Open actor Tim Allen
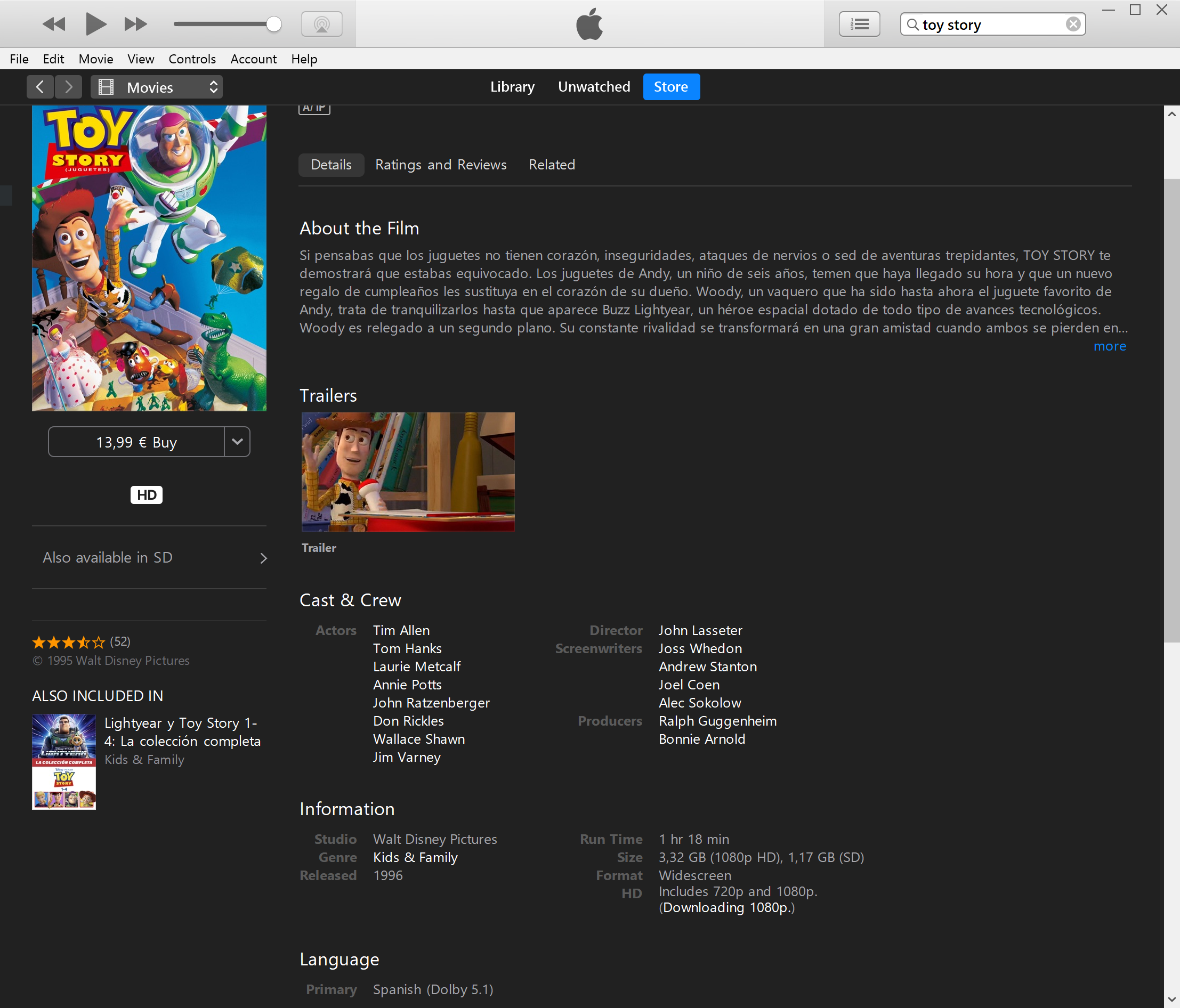The height and width of the screenshot is (1008, 1180). click(x=401, y=631)
